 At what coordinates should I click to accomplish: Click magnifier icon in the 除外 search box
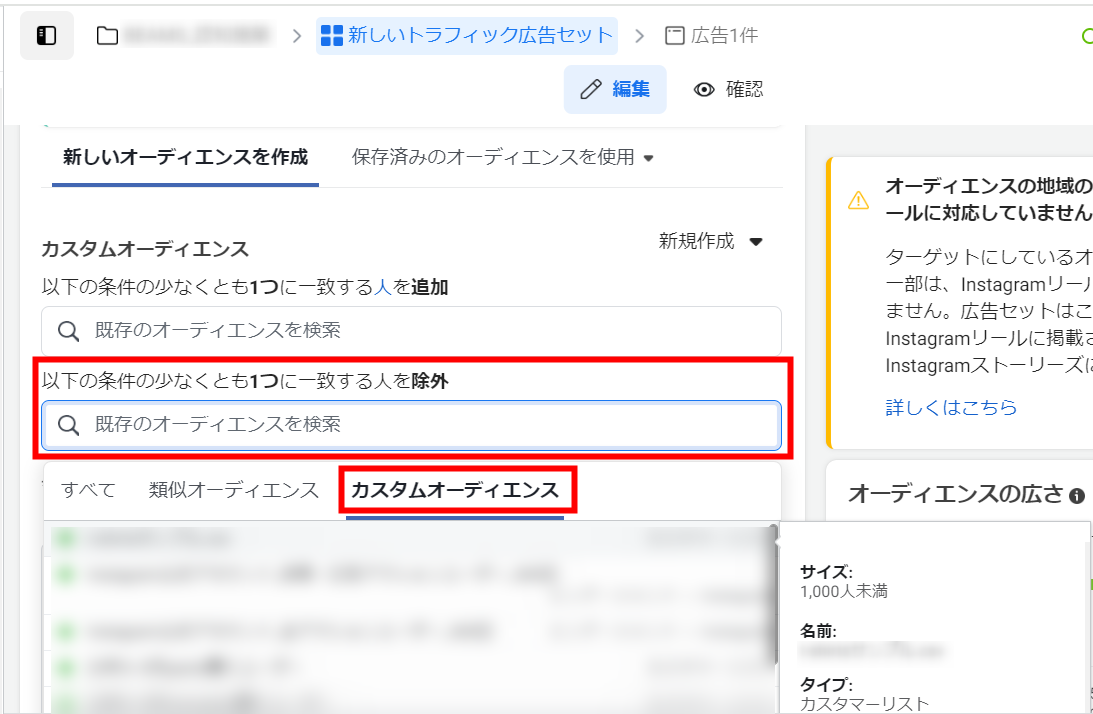[69, 425]
